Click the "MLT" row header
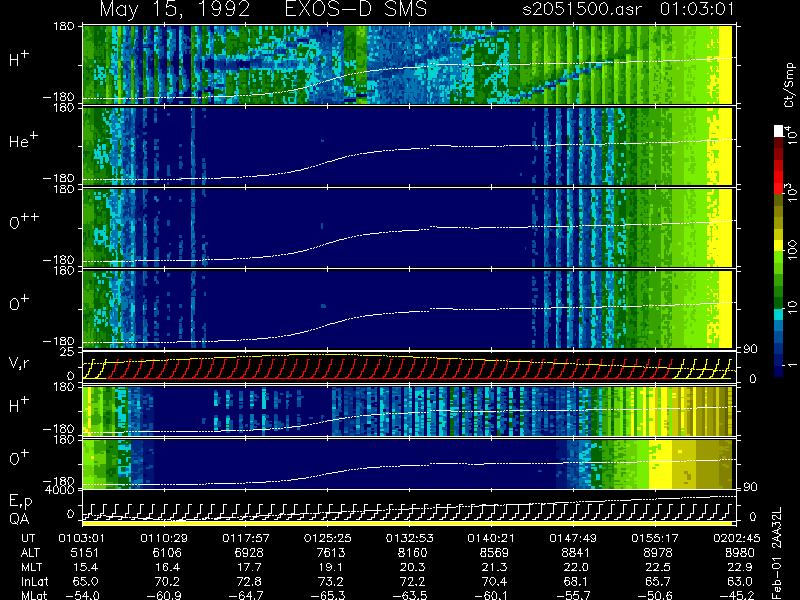 [31, 567]
